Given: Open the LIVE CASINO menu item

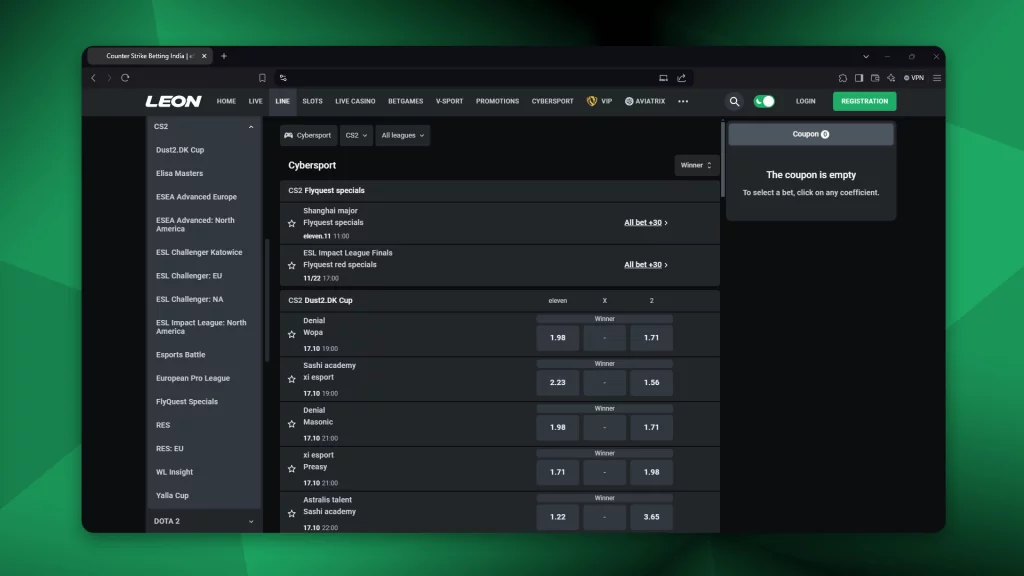Looking at the screenshot, I should [355, 101].
